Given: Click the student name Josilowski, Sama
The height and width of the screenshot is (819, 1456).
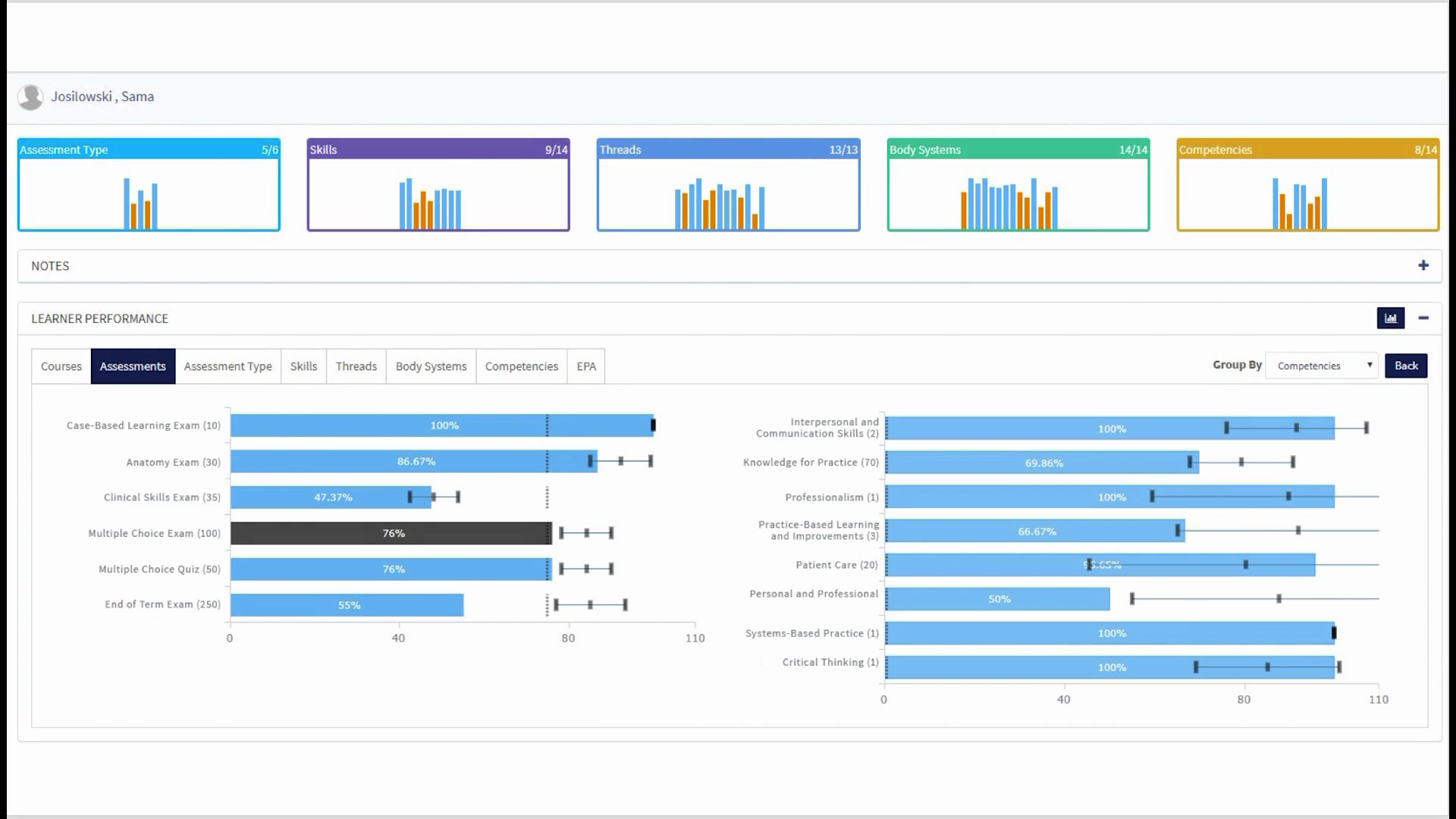Looking at the screenshot, I should (102, 96).
